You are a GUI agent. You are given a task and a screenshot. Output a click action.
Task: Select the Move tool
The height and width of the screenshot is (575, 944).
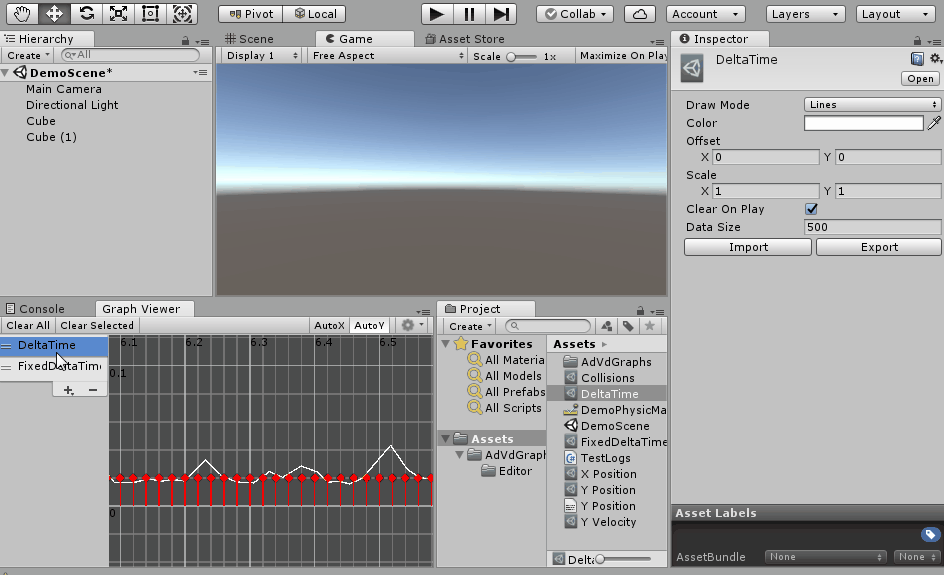pos(54,14)
